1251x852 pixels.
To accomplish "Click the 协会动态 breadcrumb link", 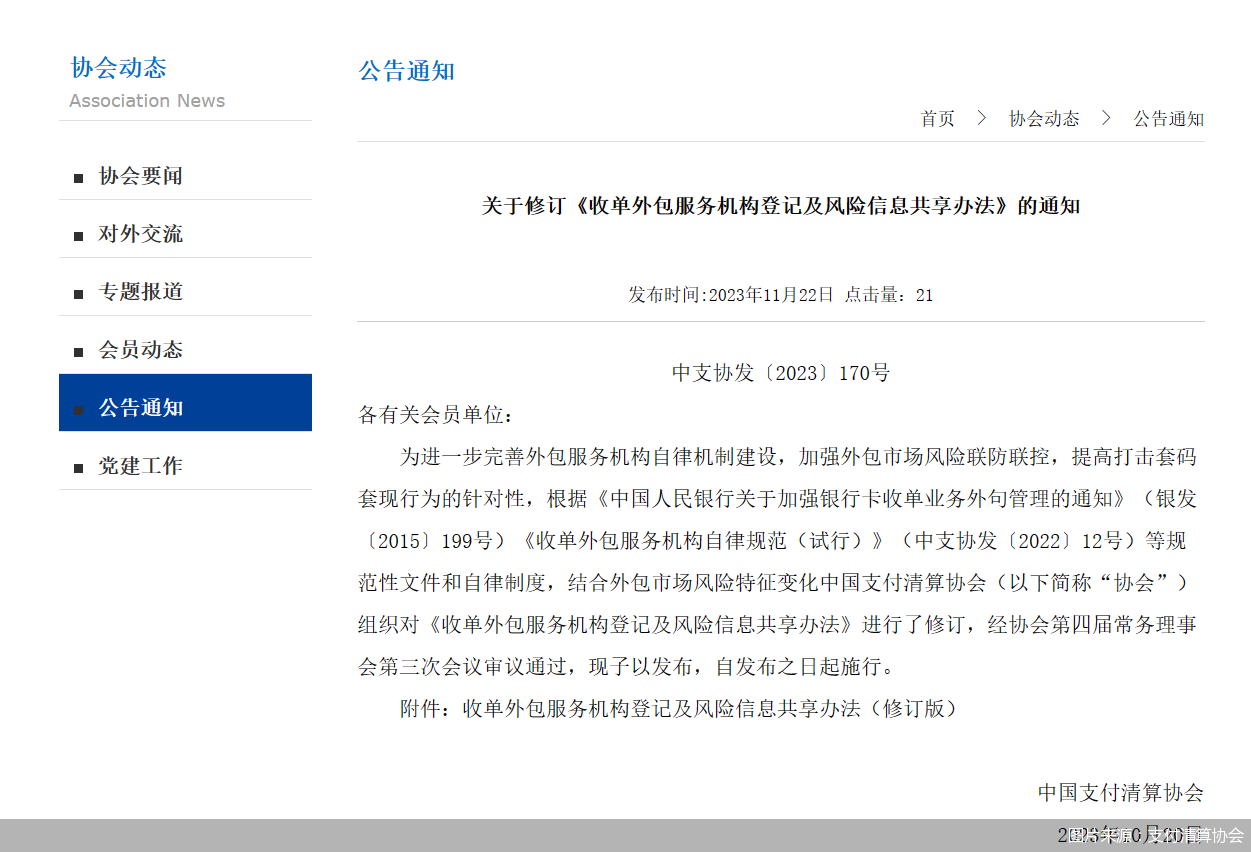I will (x=1043, y=118).
